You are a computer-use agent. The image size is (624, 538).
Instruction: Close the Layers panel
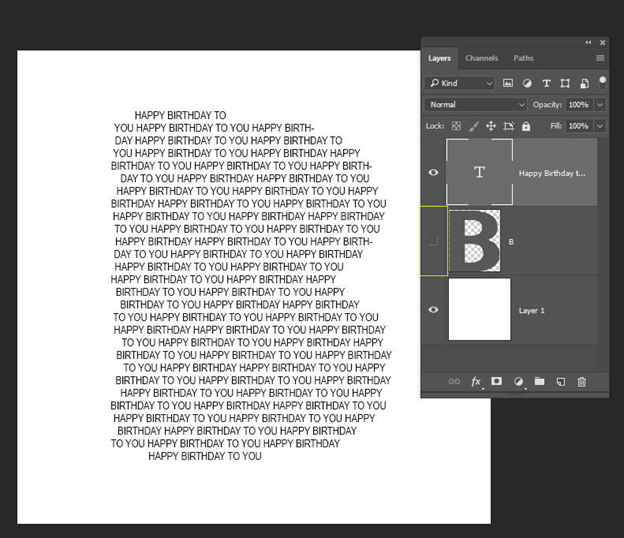(x=603, y=42)
